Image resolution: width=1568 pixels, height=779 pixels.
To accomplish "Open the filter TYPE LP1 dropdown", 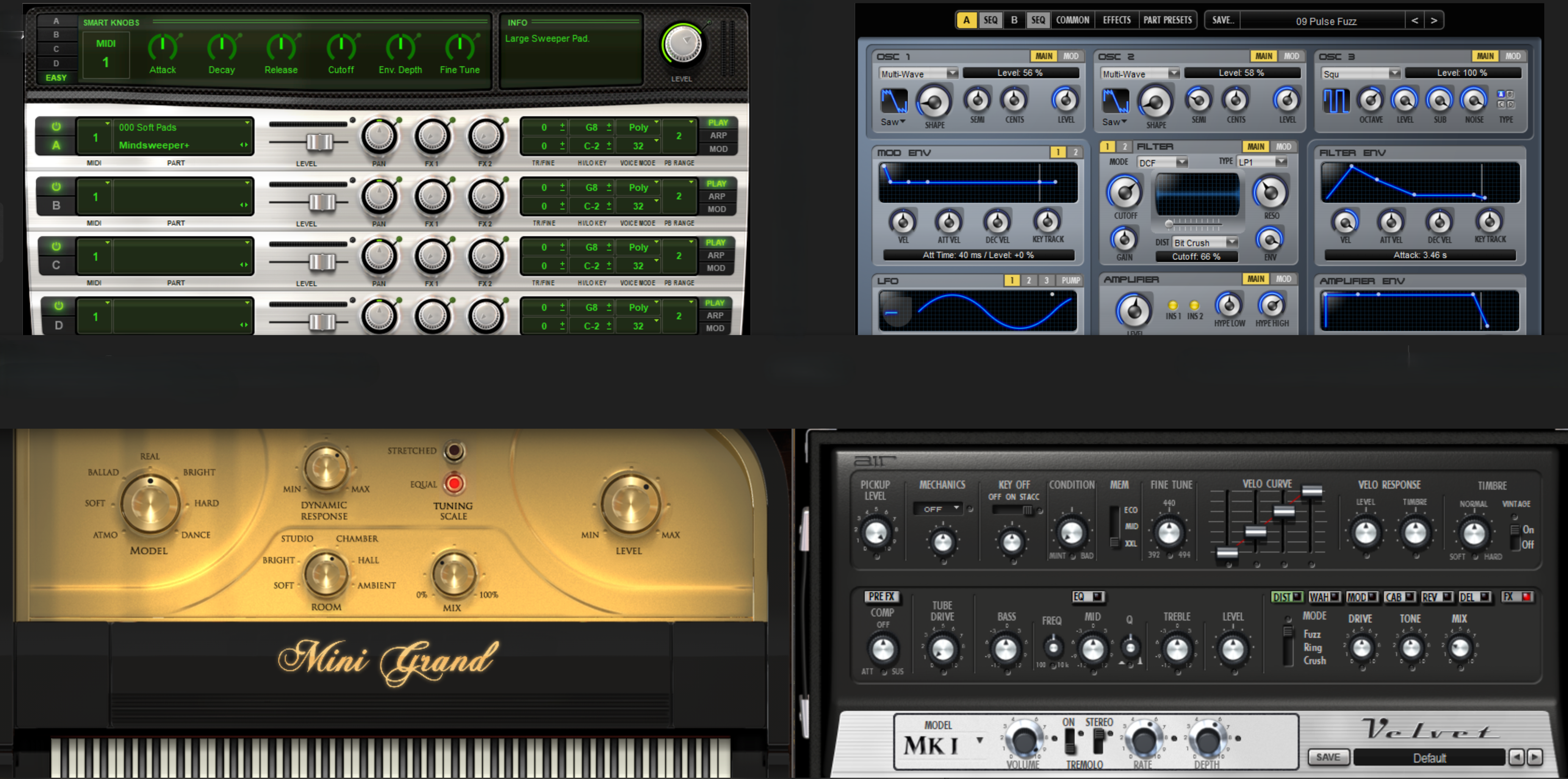I will 1262,162.
